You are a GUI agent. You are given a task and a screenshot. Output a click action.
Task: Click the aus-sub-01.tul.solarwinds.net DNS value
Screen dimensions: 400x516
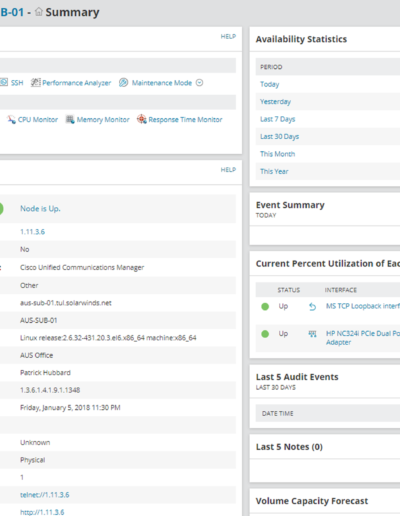[x=66, y=303]
